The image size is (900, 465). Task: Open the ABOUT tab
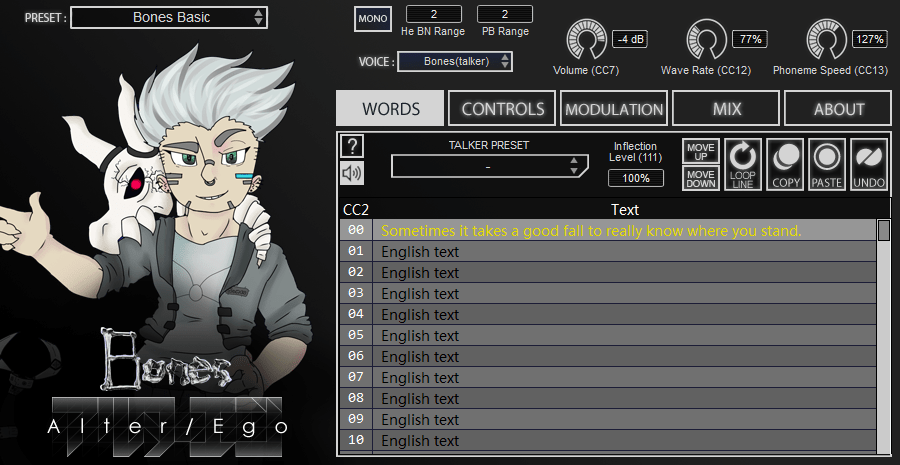(x=838, y=108)
